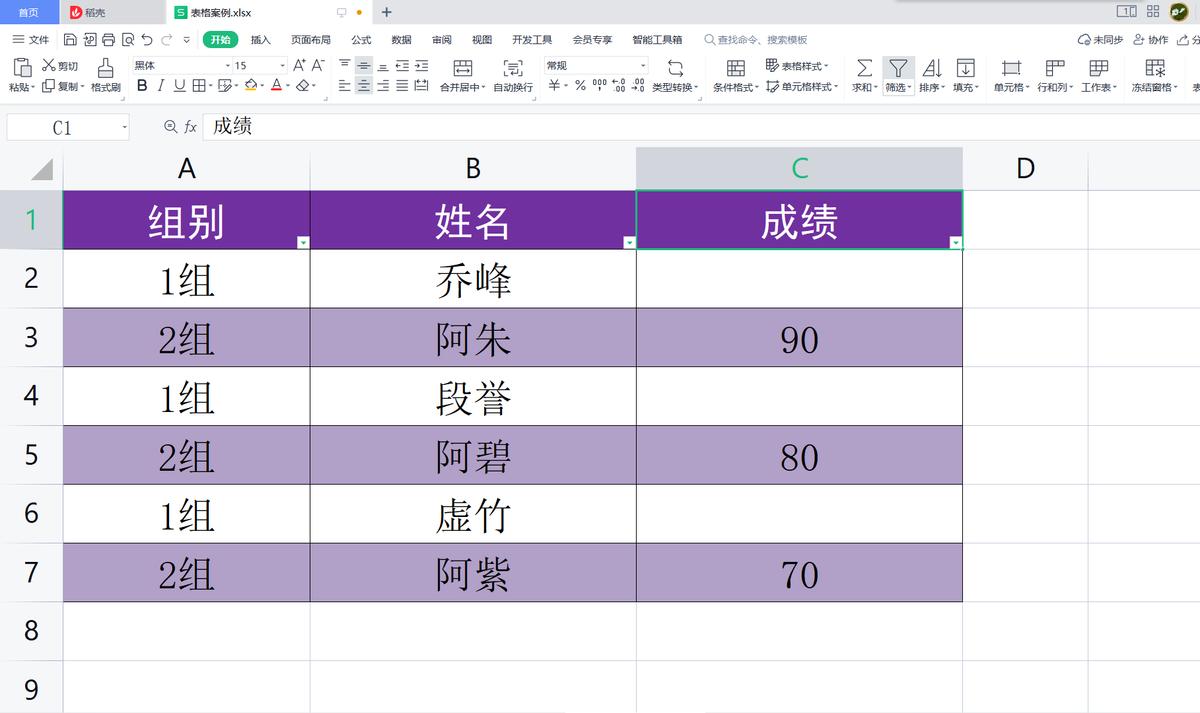
Task: Open the 成绩 column filter dropdown
Action: 955,241
